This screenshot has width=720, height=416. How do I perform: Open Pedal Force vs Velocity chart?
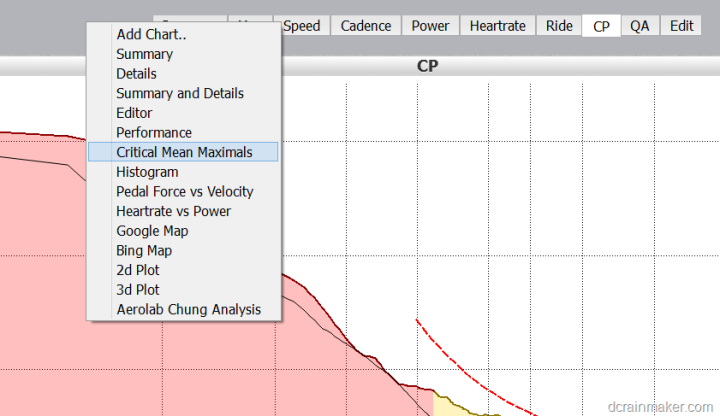[184, 191]
